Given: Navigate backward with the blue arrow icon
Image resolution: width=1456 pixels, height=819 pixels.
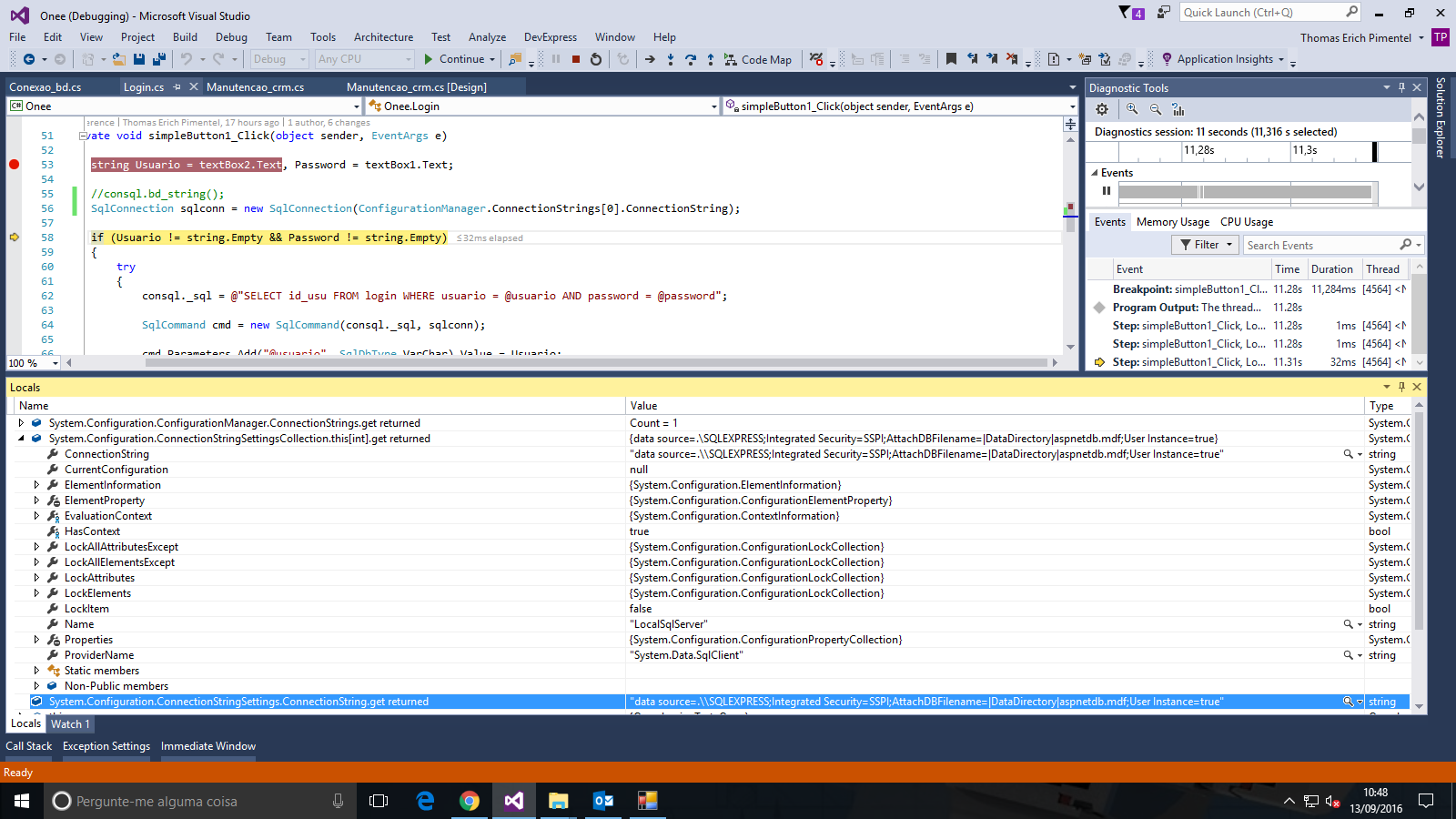Looking at the screenshot, I should click(29, 59).
